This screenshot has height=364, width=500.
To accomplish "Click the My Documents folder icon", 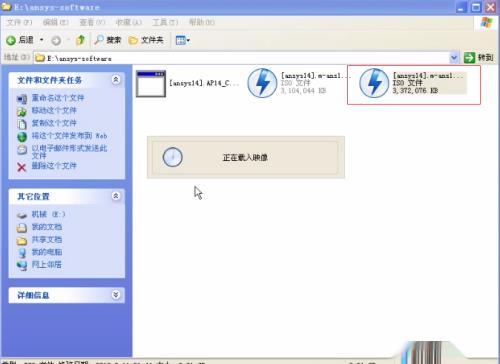I will pos(22,228).
